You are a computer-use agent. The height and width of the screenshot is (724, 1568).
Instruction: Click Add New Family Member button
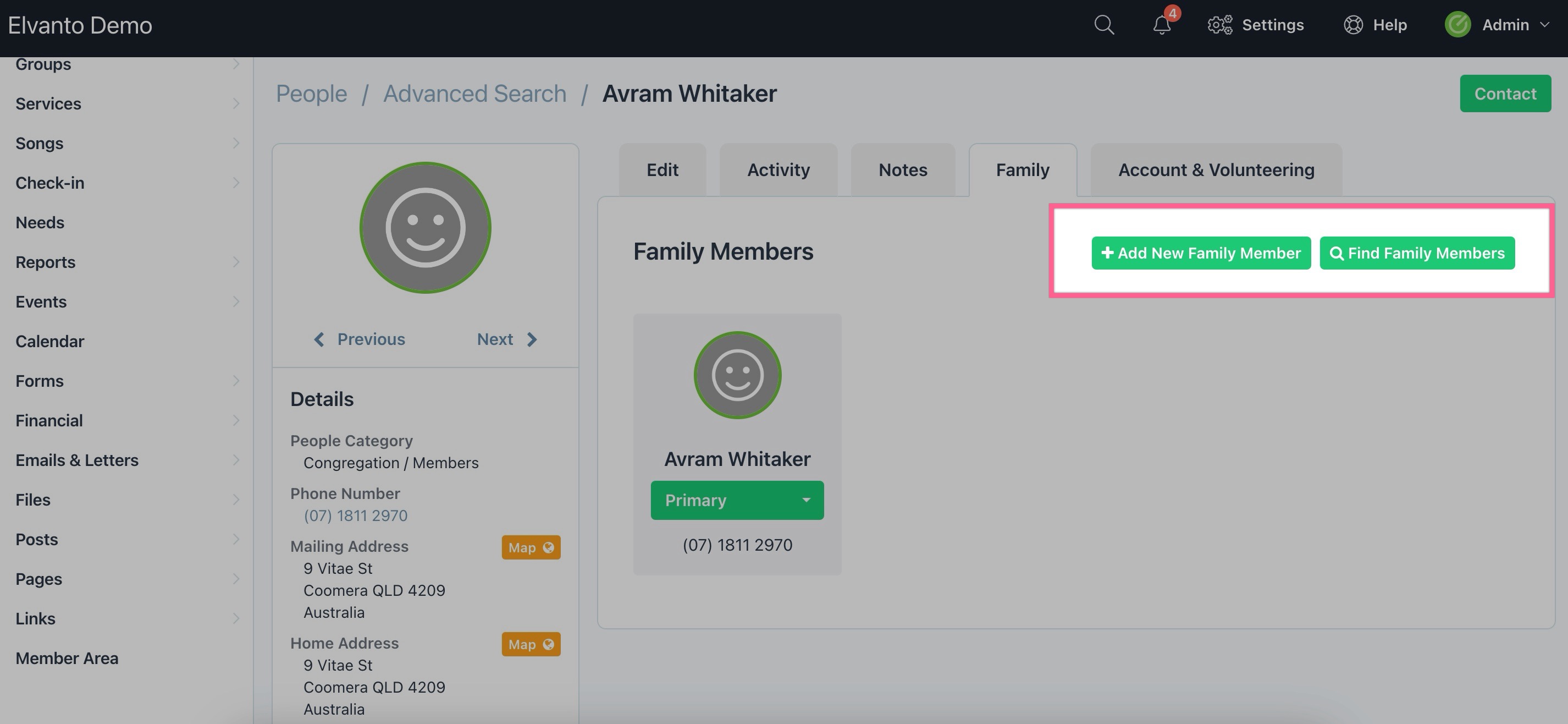pos(1200,253)
